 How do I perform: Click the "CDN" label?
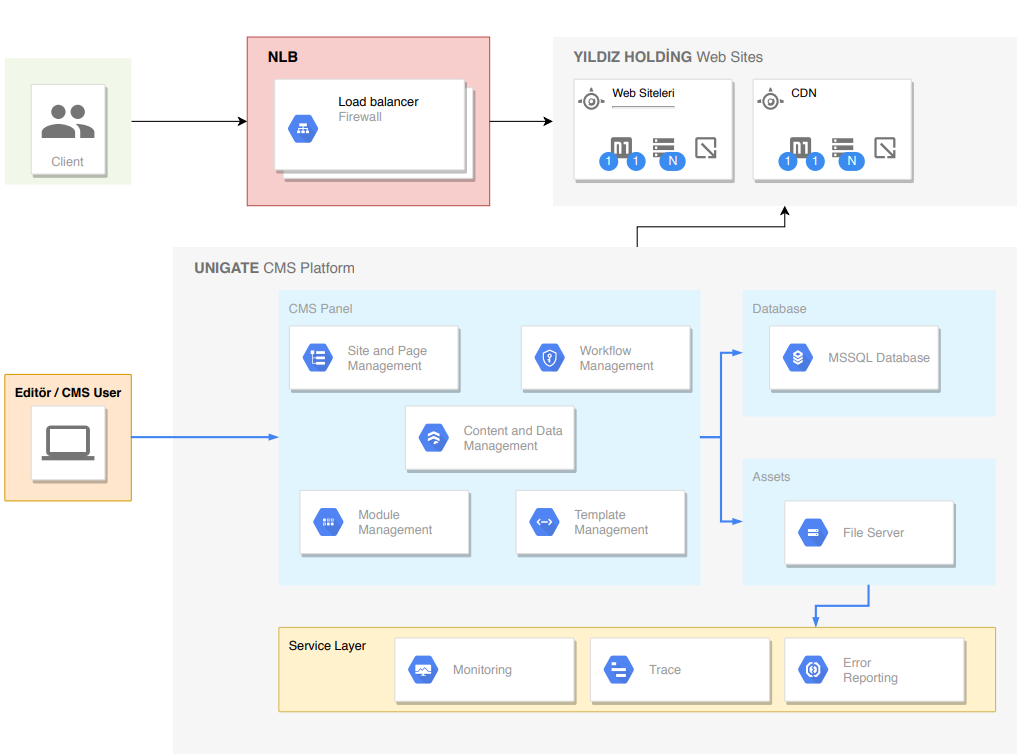click(x=804, y=93)
